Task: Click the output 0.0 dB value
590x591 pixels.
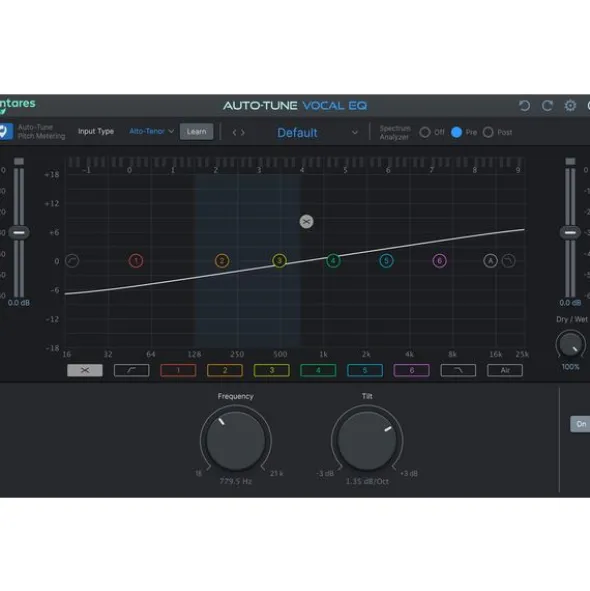Action: pyautogui.click(x=570, y=303)
